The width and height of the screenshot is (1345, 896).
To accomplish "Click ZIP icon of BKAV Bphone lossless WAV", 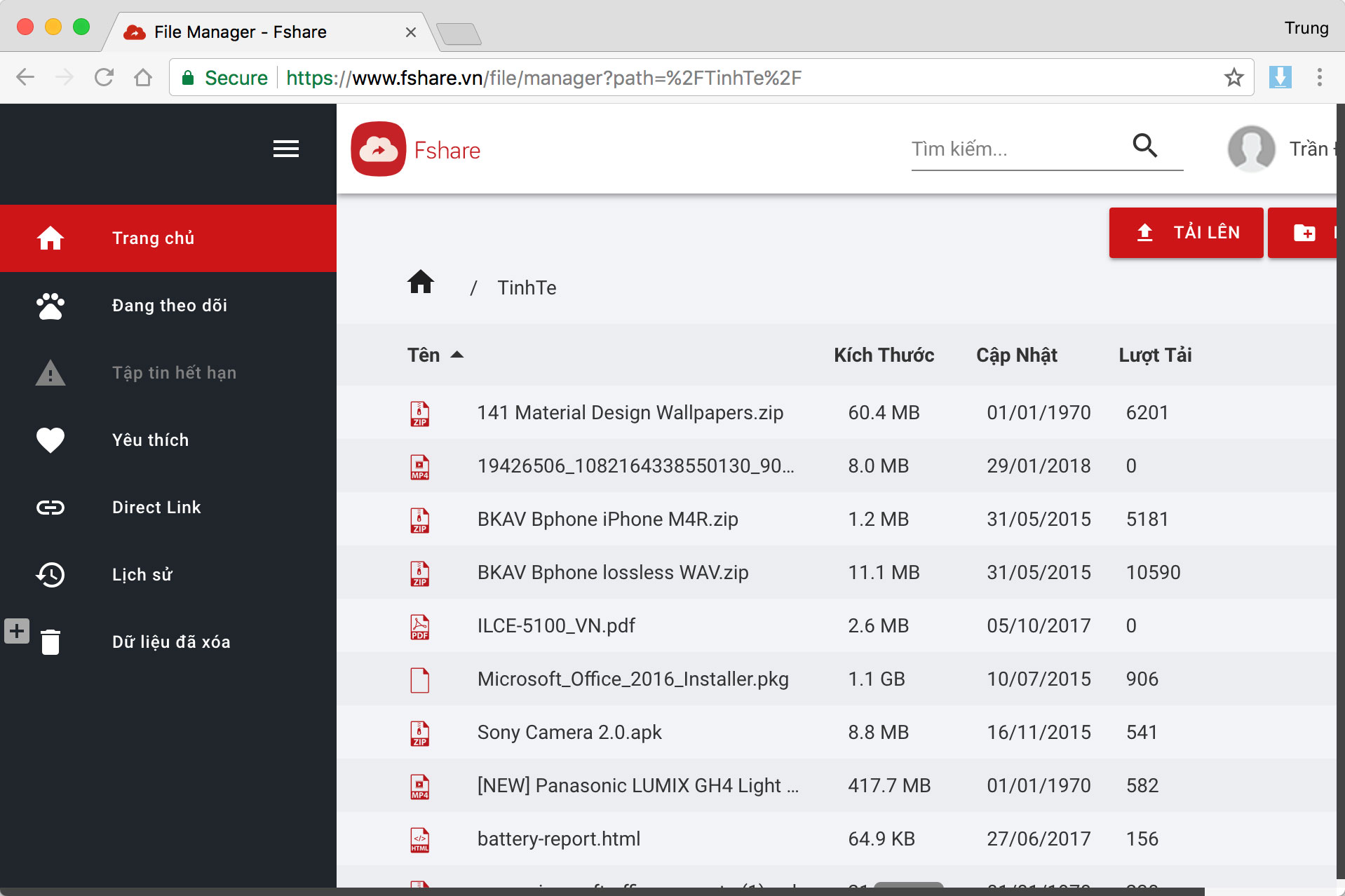I will pos(420,573).
